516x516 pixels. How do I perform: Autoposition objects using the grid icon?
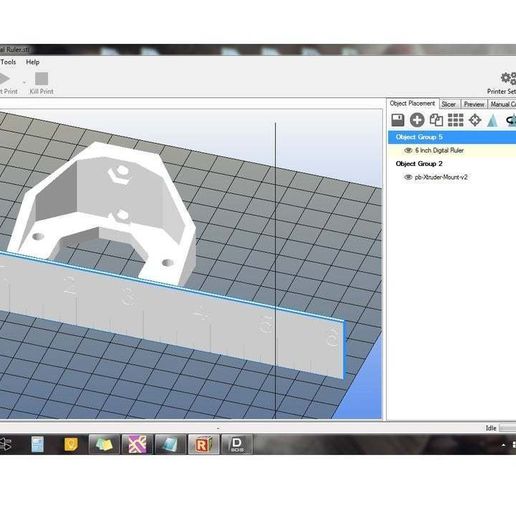456,120
